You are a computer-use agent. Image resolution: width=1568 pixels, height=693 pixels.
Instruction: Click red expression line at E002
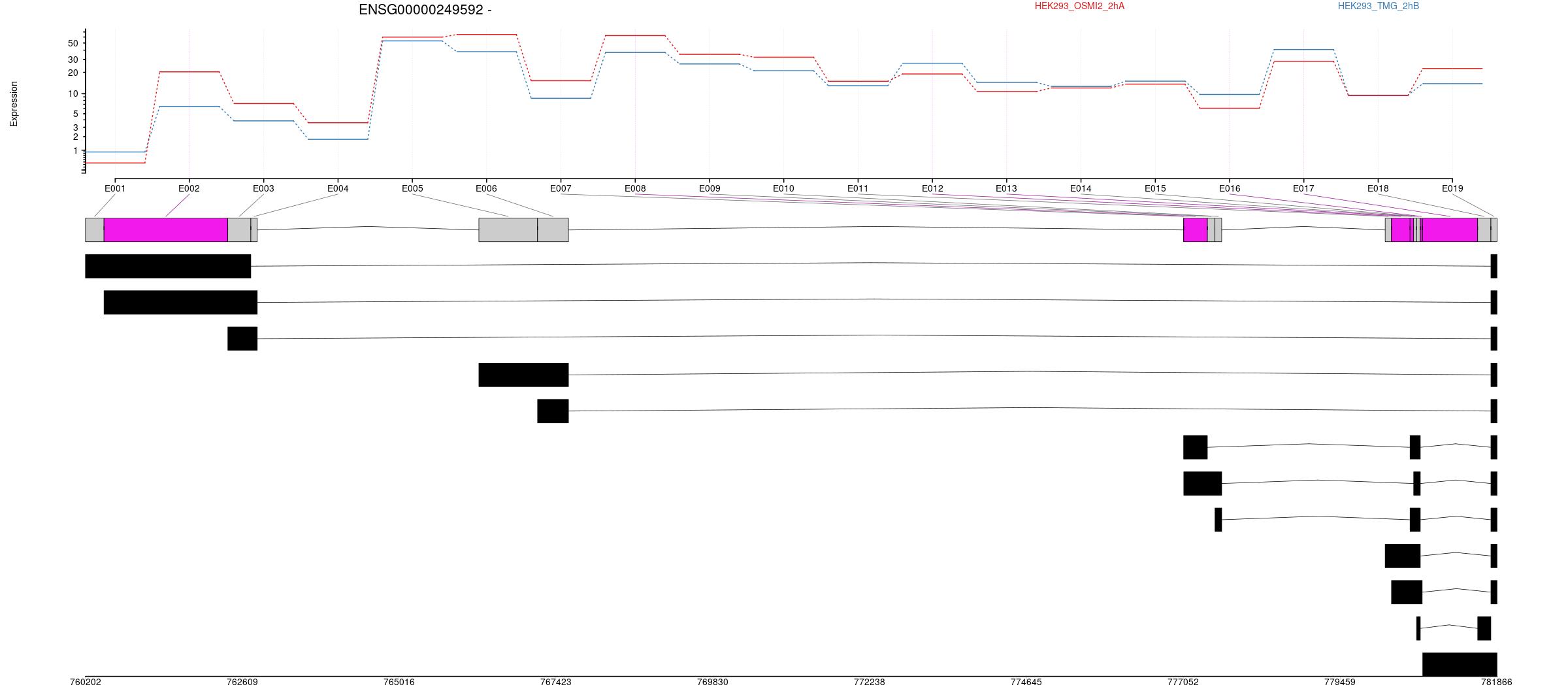click(x=189, y=72)
